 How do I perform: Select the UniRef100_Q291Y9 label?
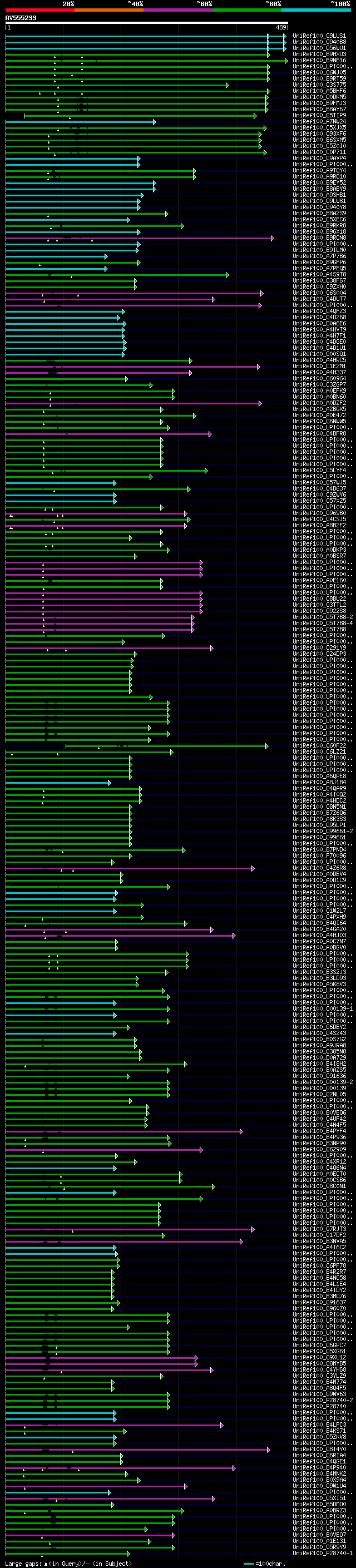click(x=319, y=647)
